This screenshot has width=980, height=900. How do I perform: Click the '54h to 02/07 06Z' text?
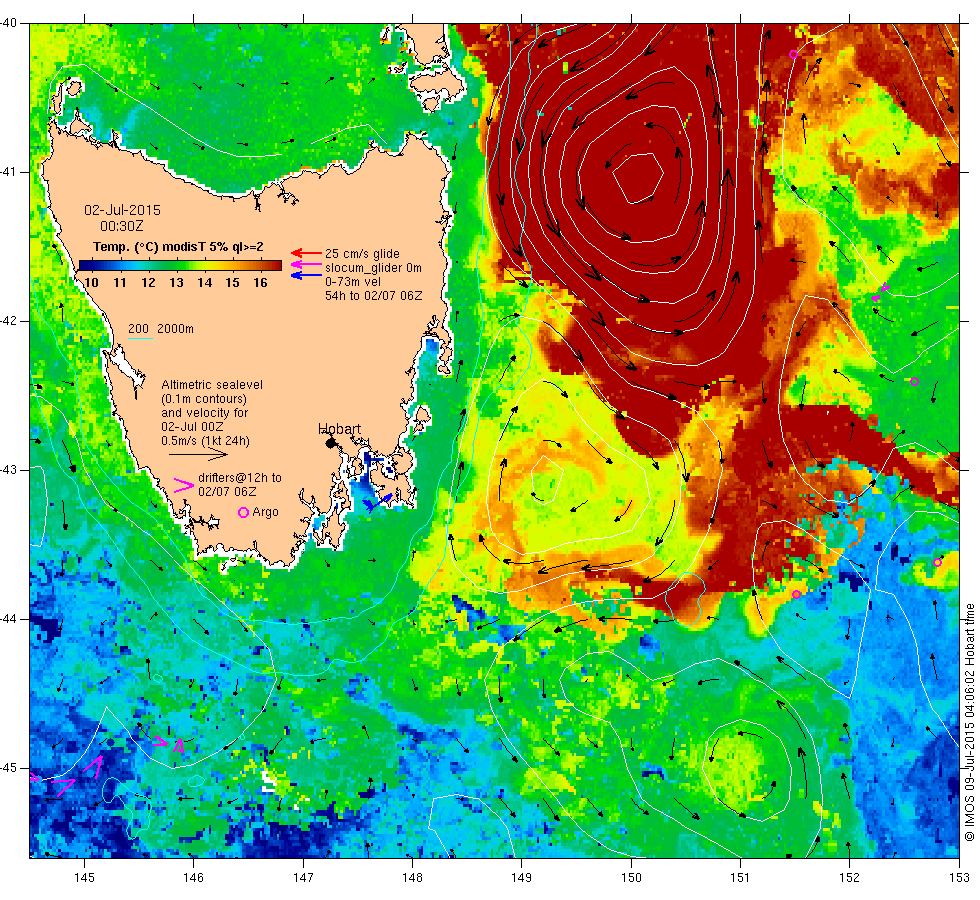373,296
